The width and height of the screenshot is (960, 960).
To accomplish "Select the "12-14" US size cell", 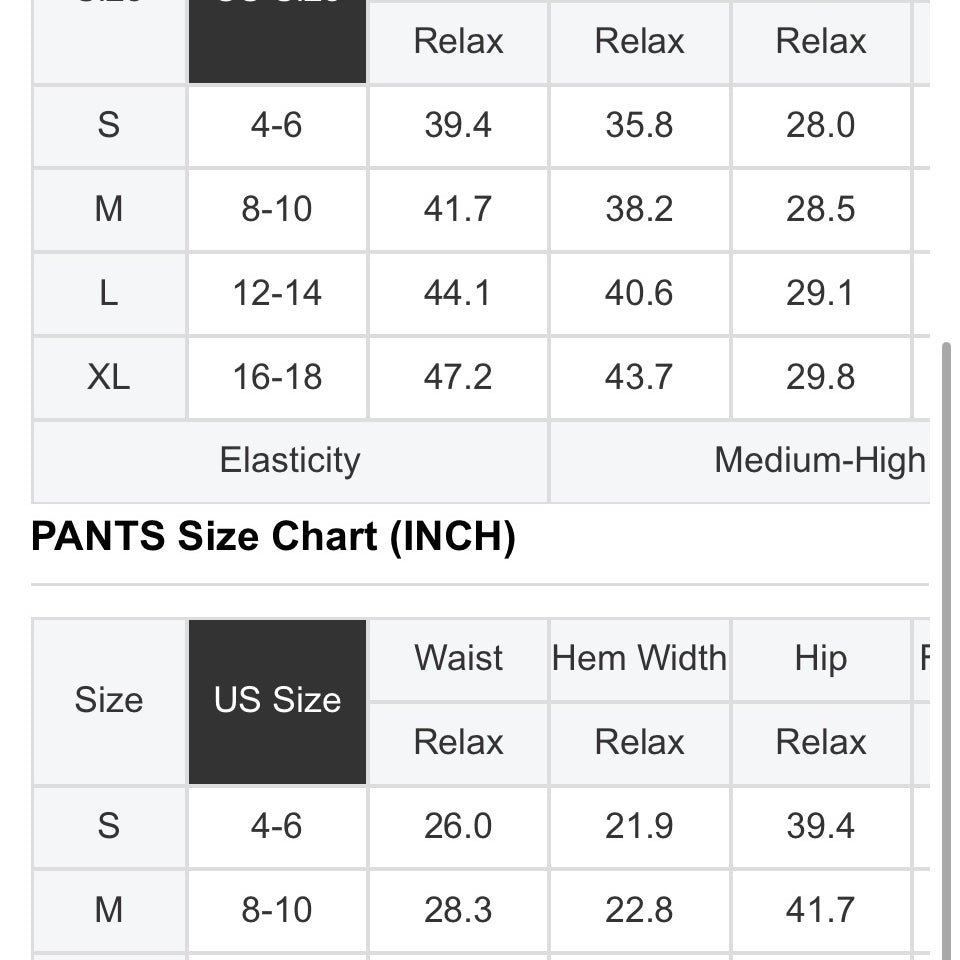I will point(277,293).
